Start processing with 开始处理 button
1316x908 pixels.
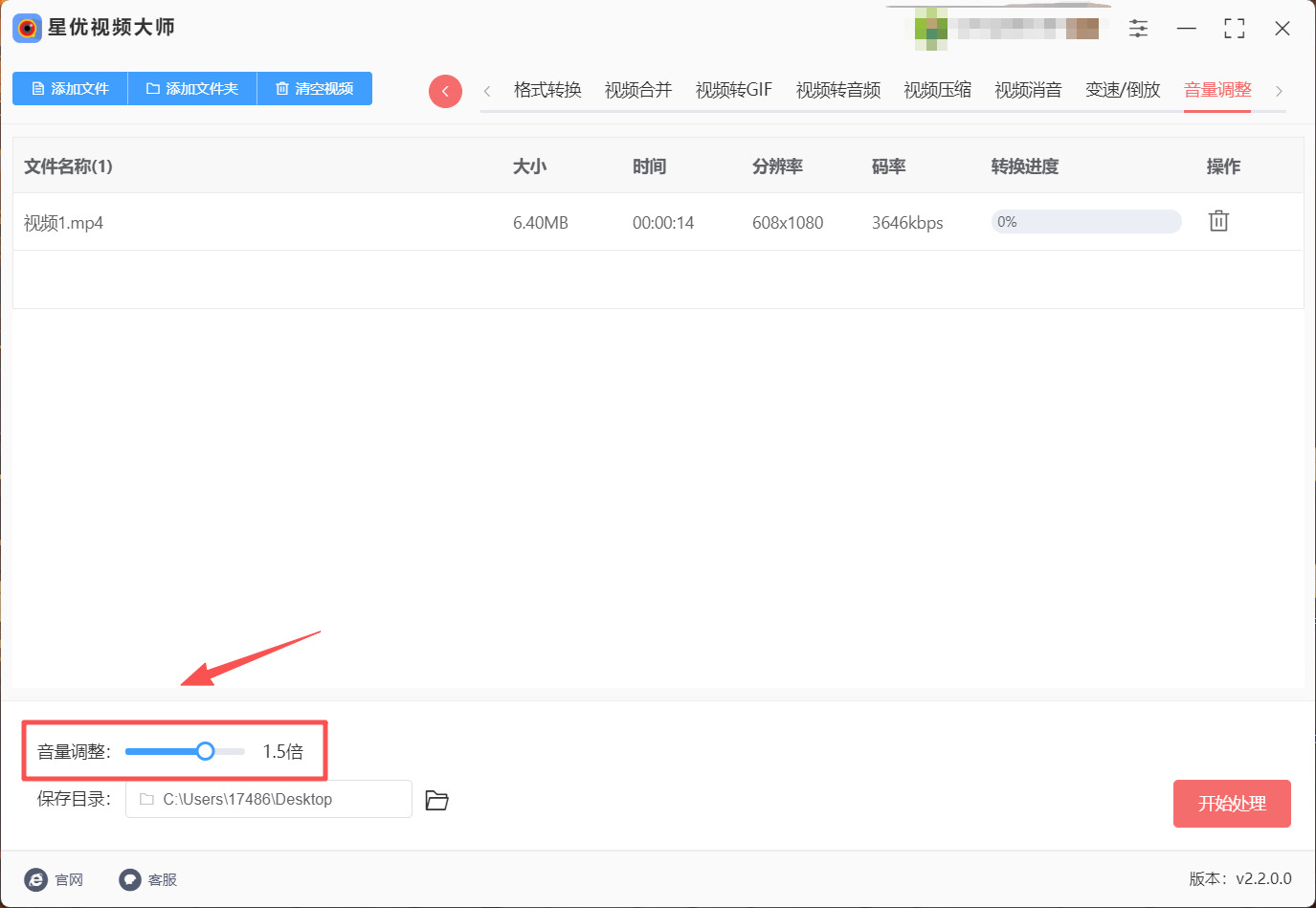[1232, 804]
